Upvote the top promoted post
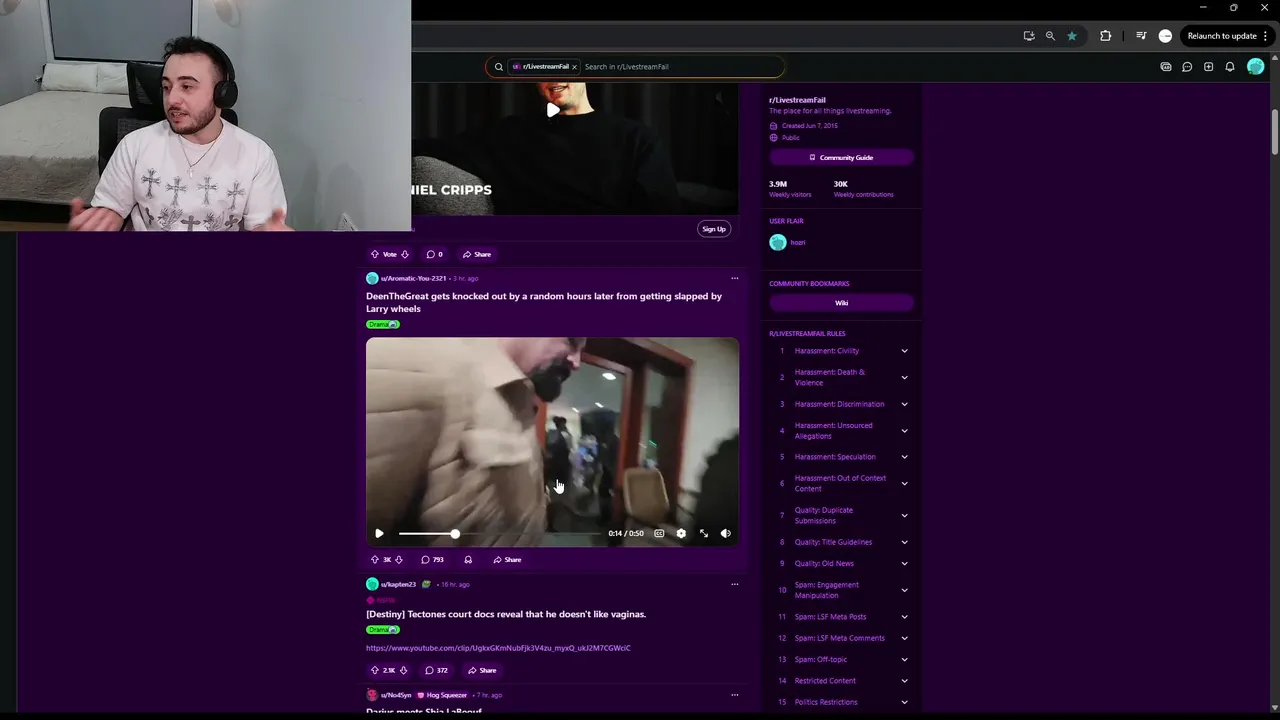The width and height of the screenshot is (1280, 720). [375, 254]
